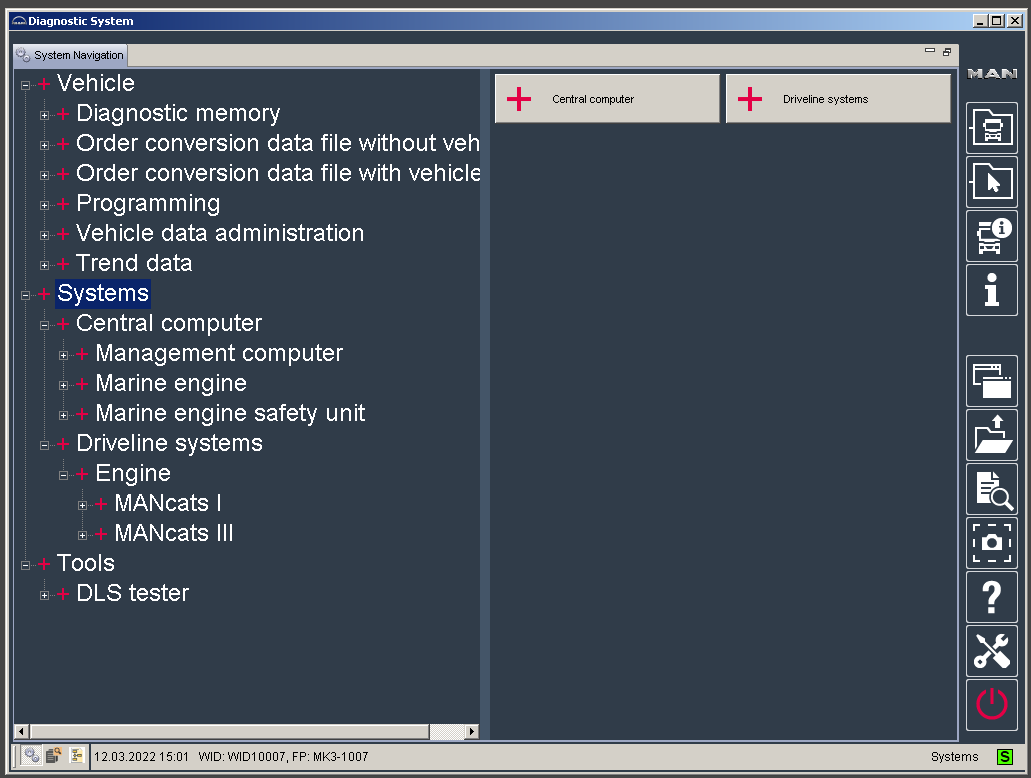Click the "Systems" label in the status bar
1031x778 pixels.
[954, 757]
